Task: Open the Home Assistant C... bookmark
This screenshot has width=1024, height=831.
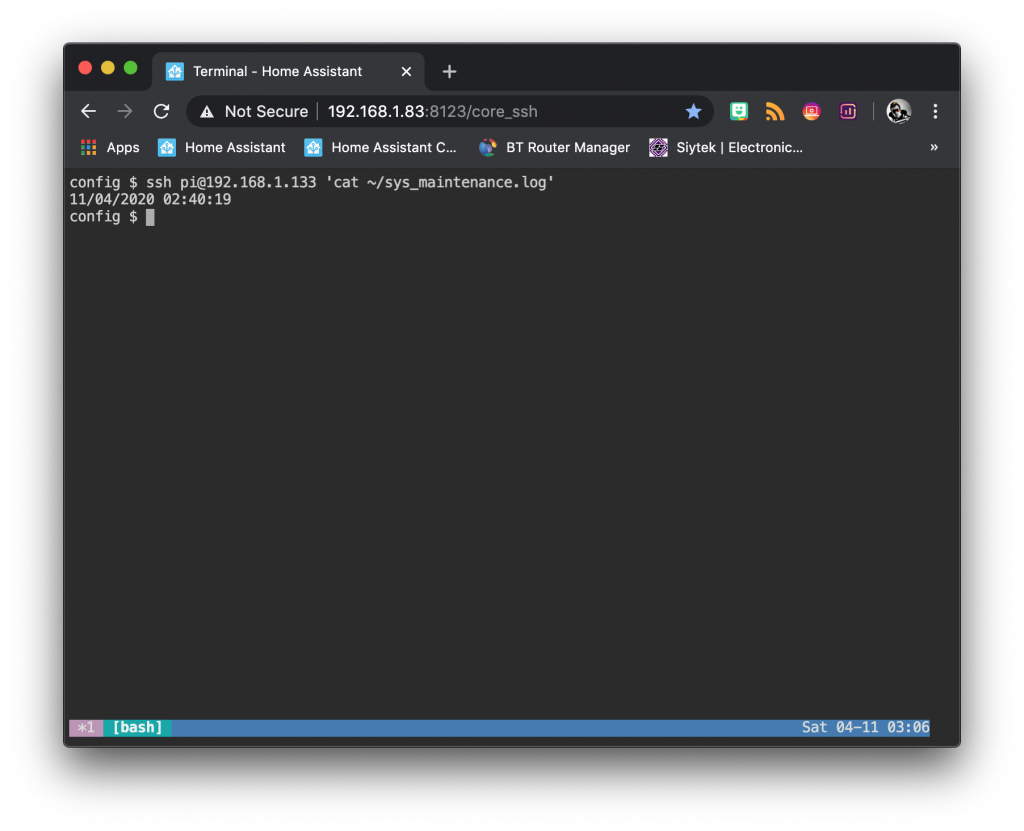Action: point(380,148)
